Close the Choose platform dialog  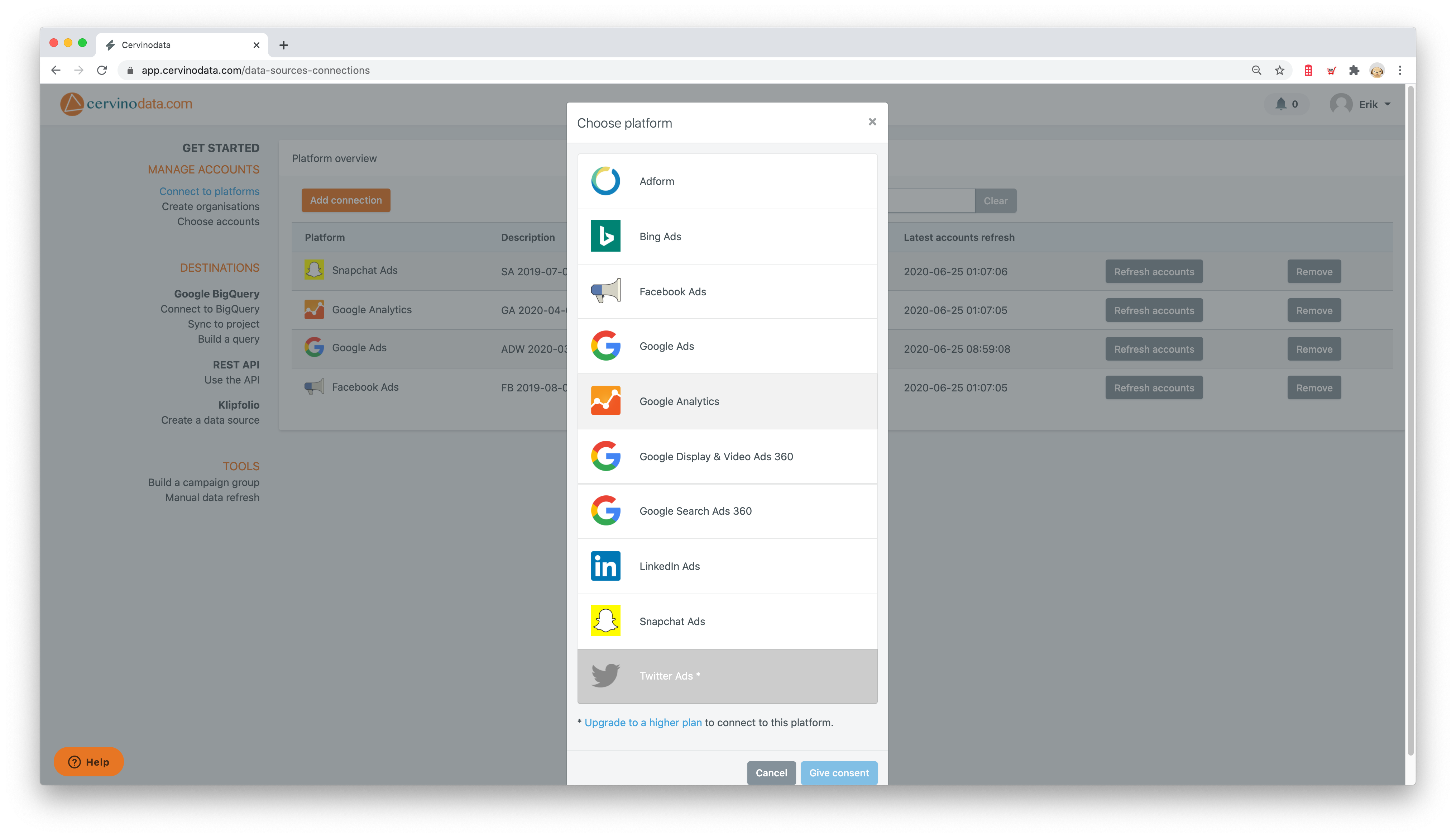click(x=872, y=122)
